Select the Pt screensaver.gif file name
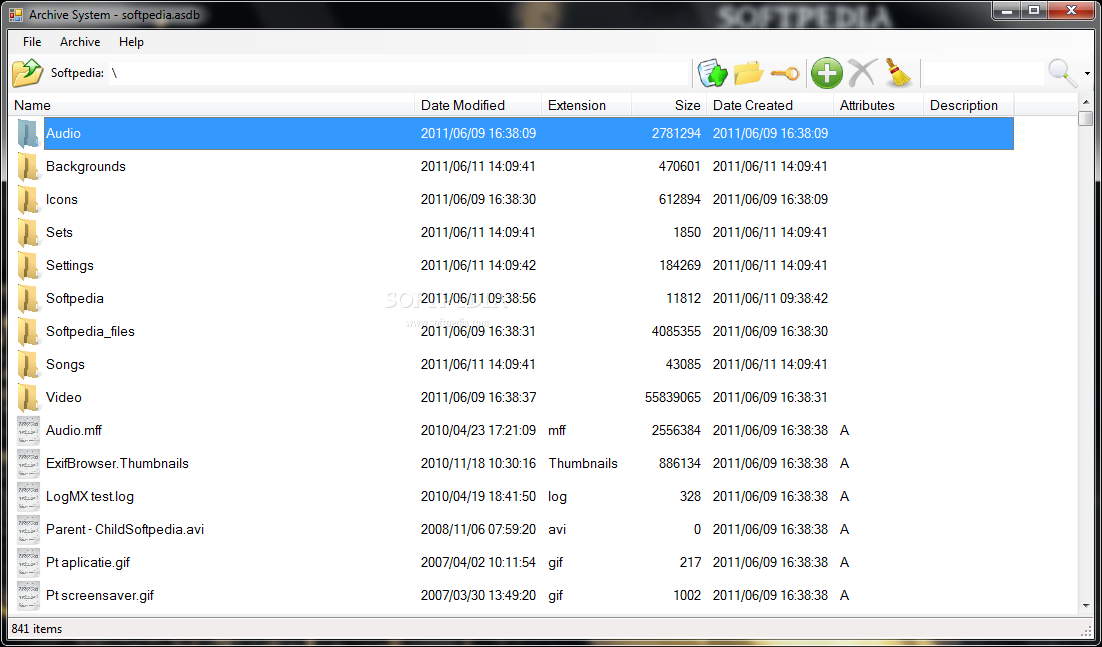The height and width of the screenshot is (647, 1102). click(100, 596)
